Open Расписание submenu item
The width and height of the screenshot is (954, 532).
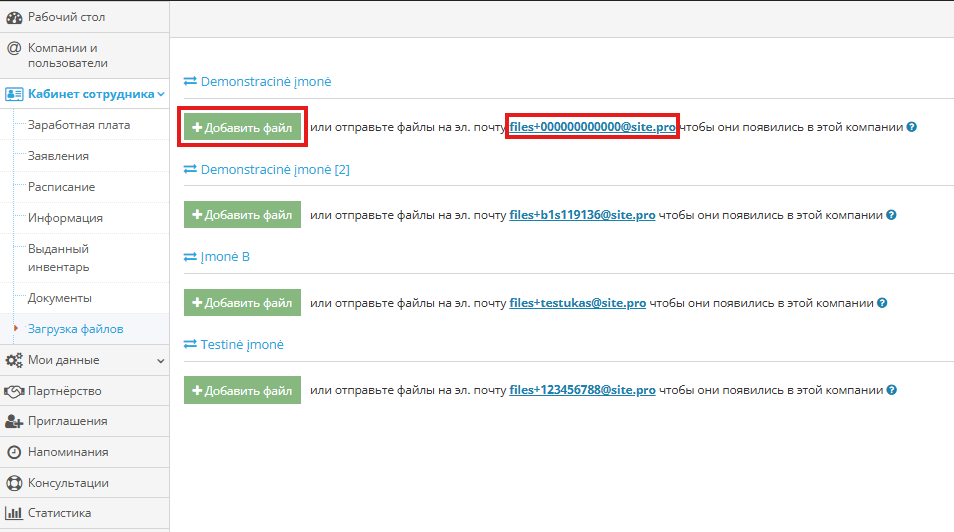click(61, 187)
